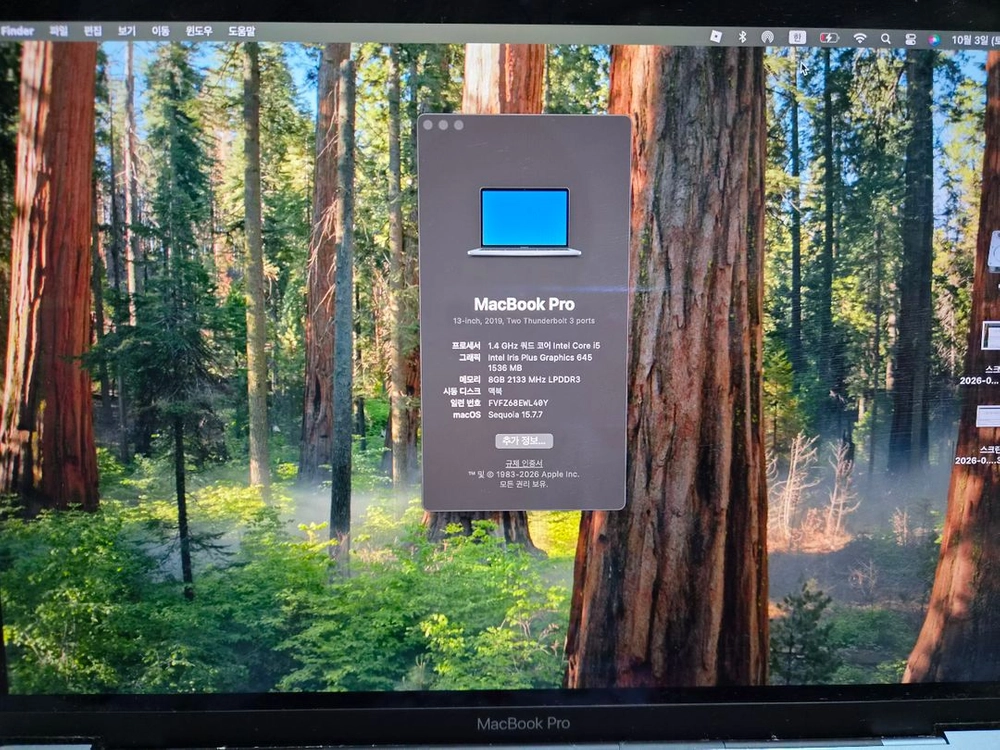Open the 편집 (Edit) menu
The image size is (1000, 750).
point(92,30)
